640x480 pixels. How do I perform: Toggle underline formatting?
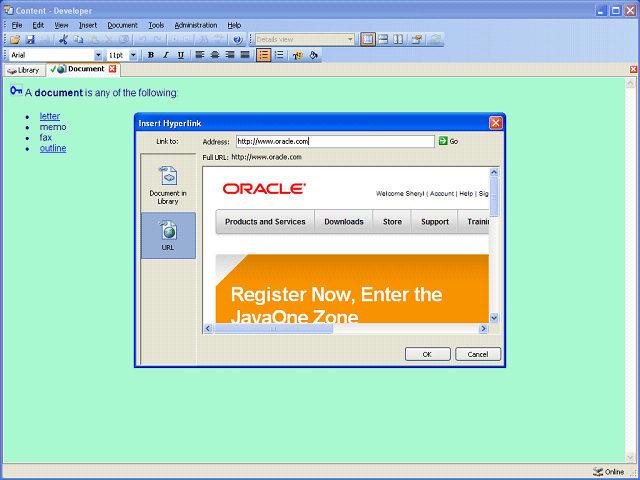coord(181,55)
